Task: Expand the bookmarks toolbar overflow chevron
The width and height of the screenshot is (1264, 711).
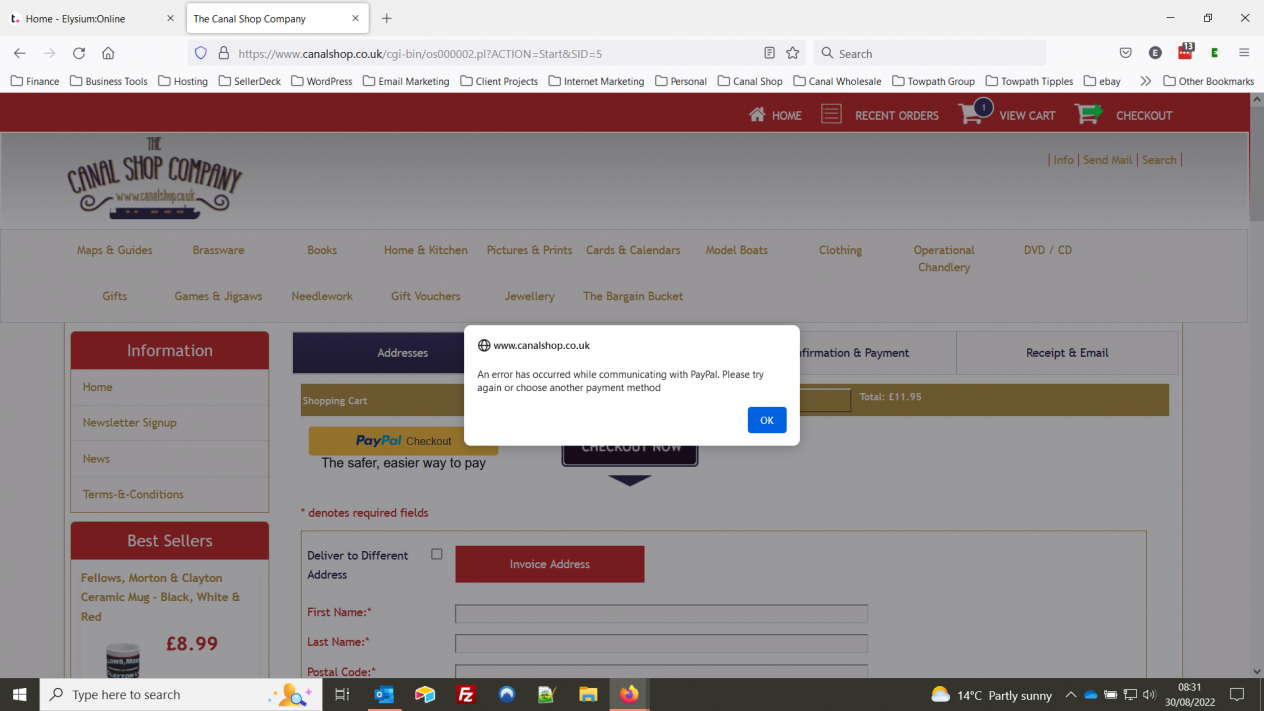Action: click(x=1145, y=81)
